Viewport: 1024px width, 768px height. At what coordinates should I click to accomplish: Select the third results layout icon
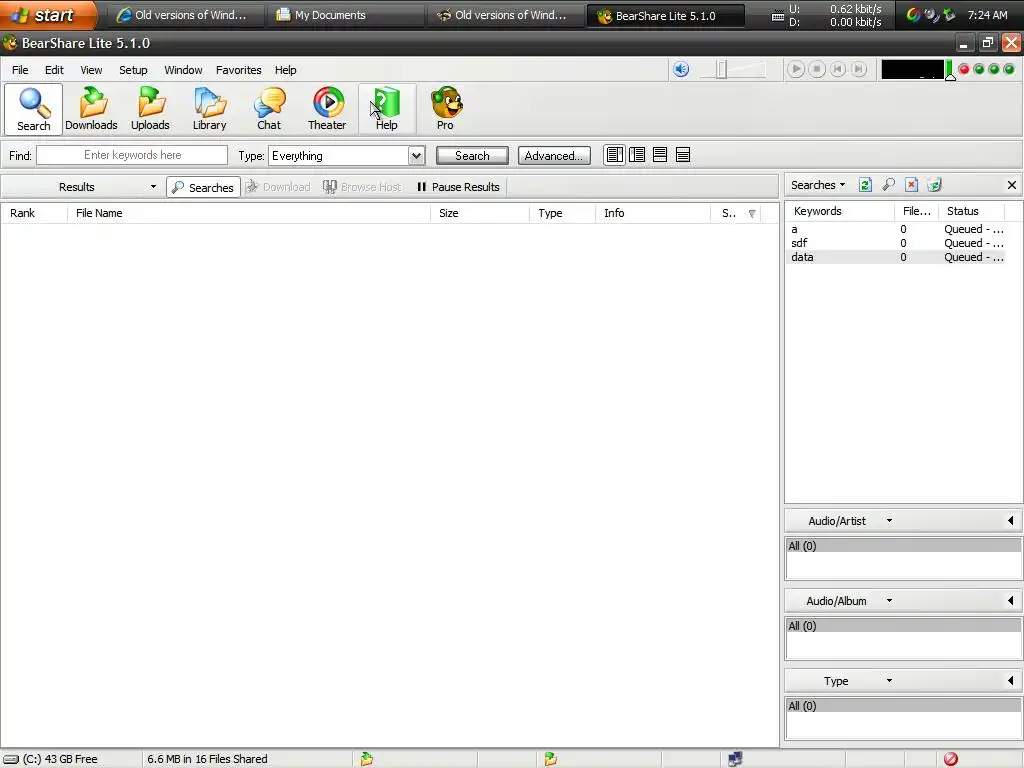(x=660, y=155)
